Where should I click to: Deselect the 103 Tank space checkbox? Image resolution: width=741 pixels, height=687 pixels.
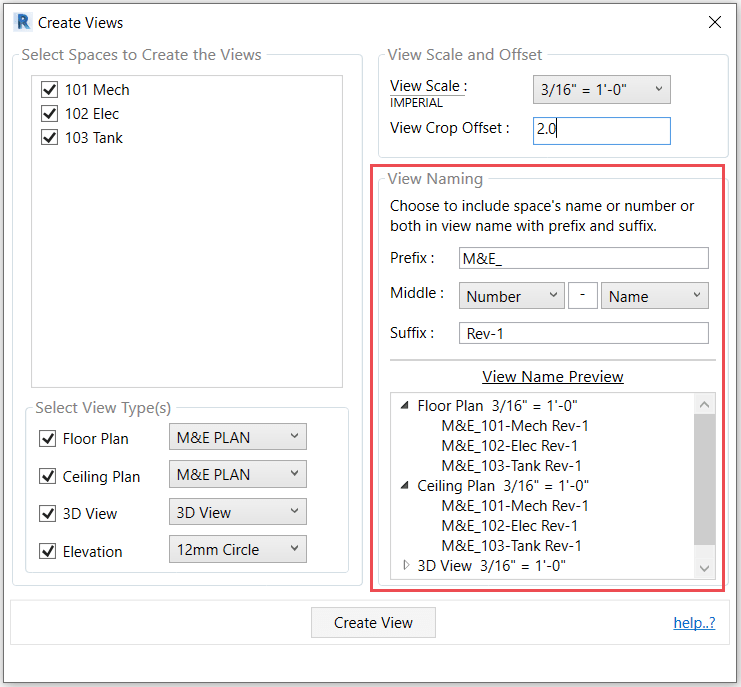click(50, 138)
